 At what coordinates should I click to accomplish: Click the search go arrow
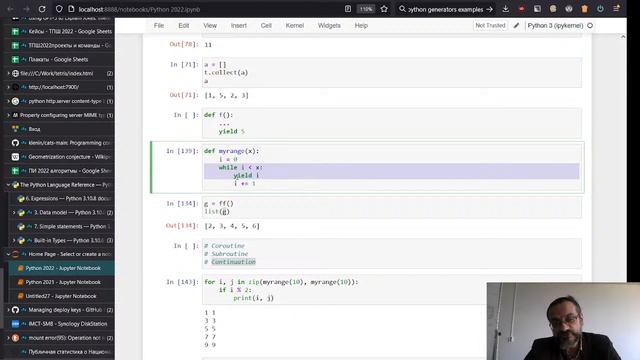pyautogui.click(x=489, y=9)
